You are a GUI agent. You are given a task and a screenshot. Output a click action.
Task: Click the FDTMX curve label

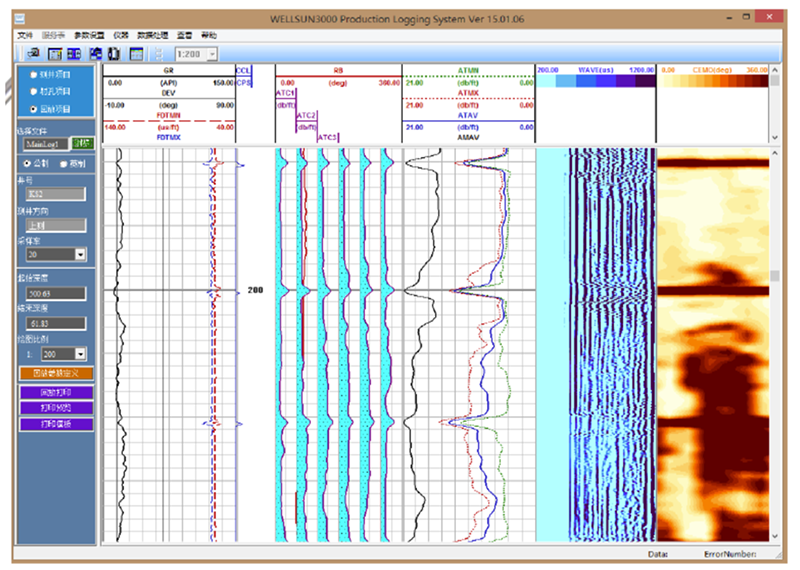coord(168,137)
